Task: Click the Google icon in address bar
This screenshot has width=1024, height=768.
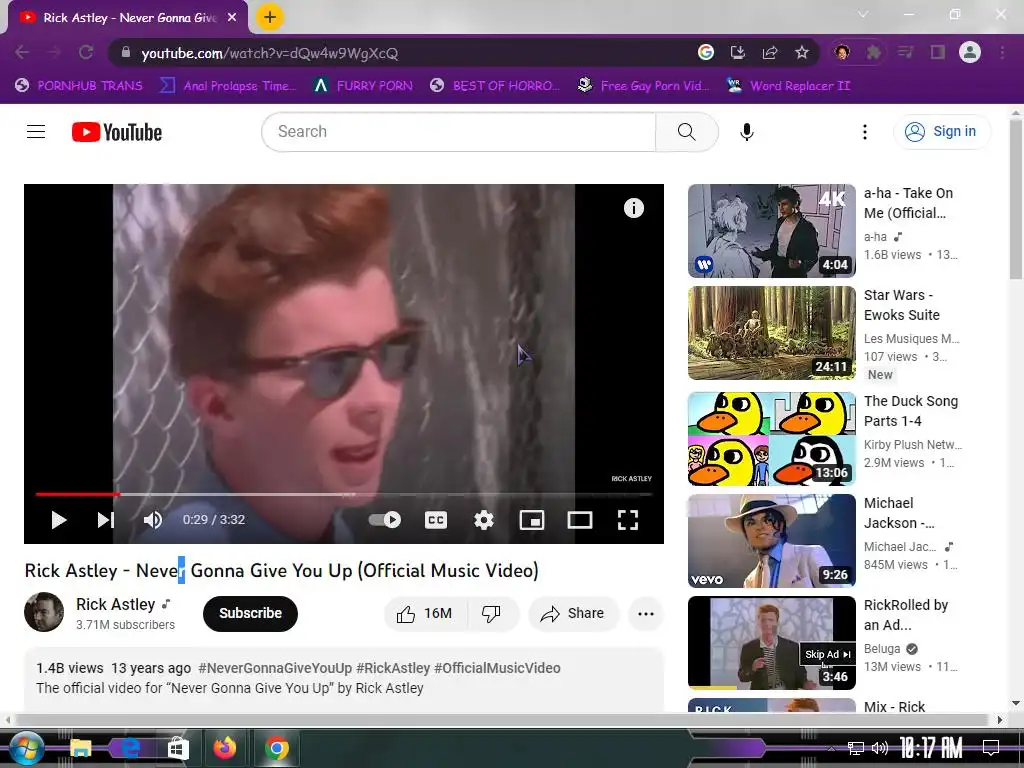Action: (x=705, y=52)
